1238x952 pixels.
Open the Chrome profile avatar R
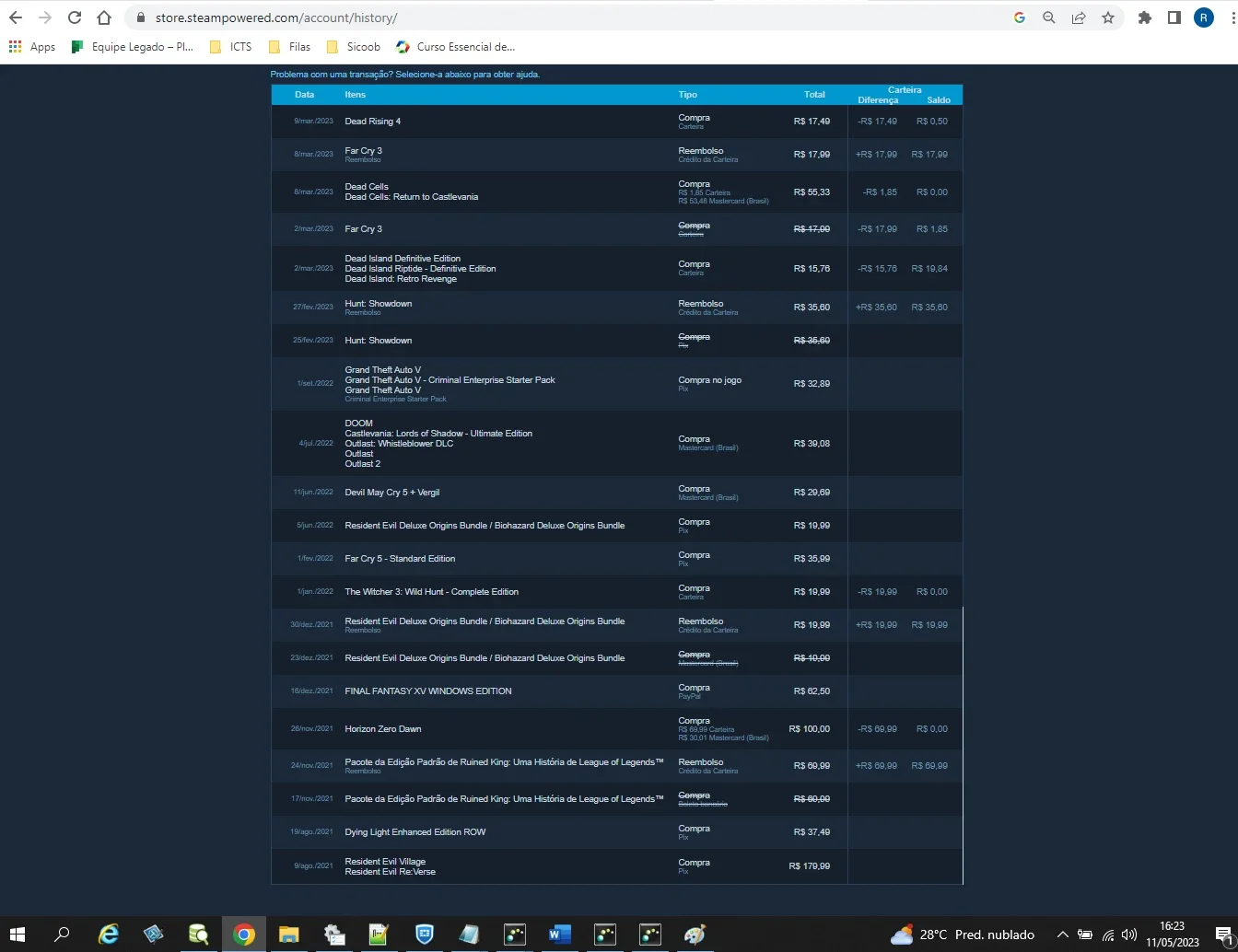[1204, 17]
